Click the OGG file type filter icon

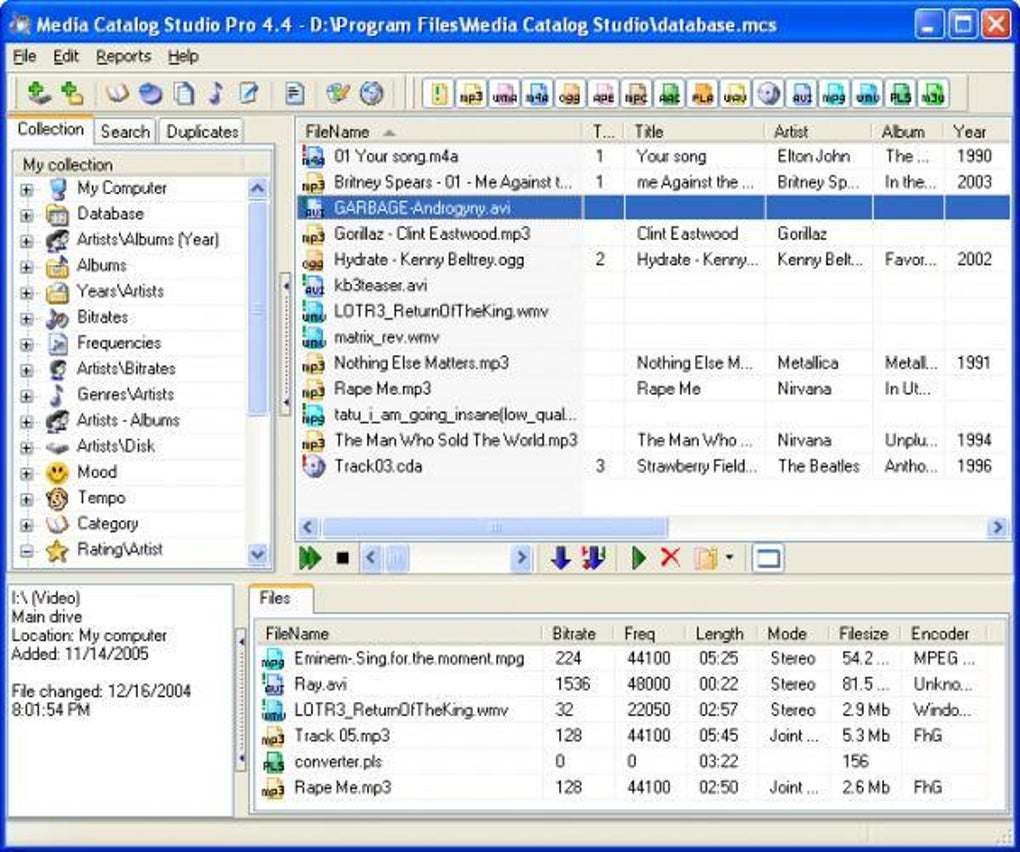[569, 94]
